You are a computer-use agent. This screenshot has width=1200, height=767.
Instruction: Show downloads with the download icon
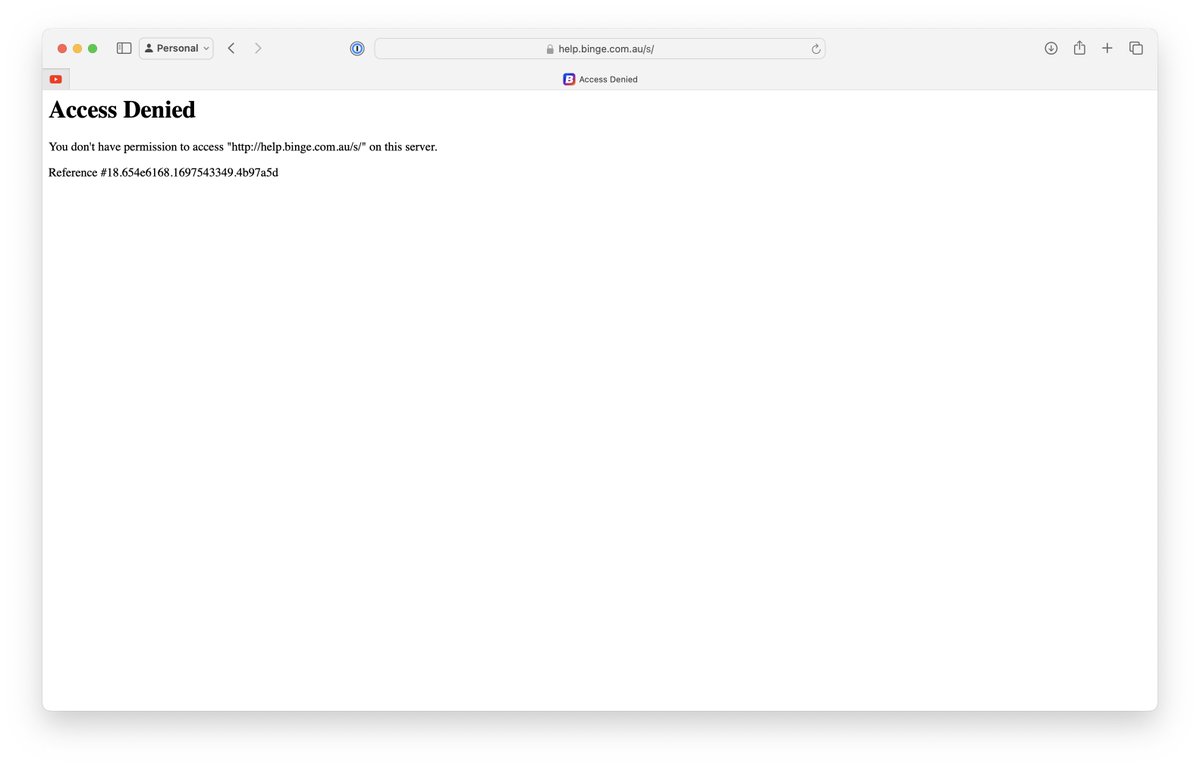(x=1051, y=48)
